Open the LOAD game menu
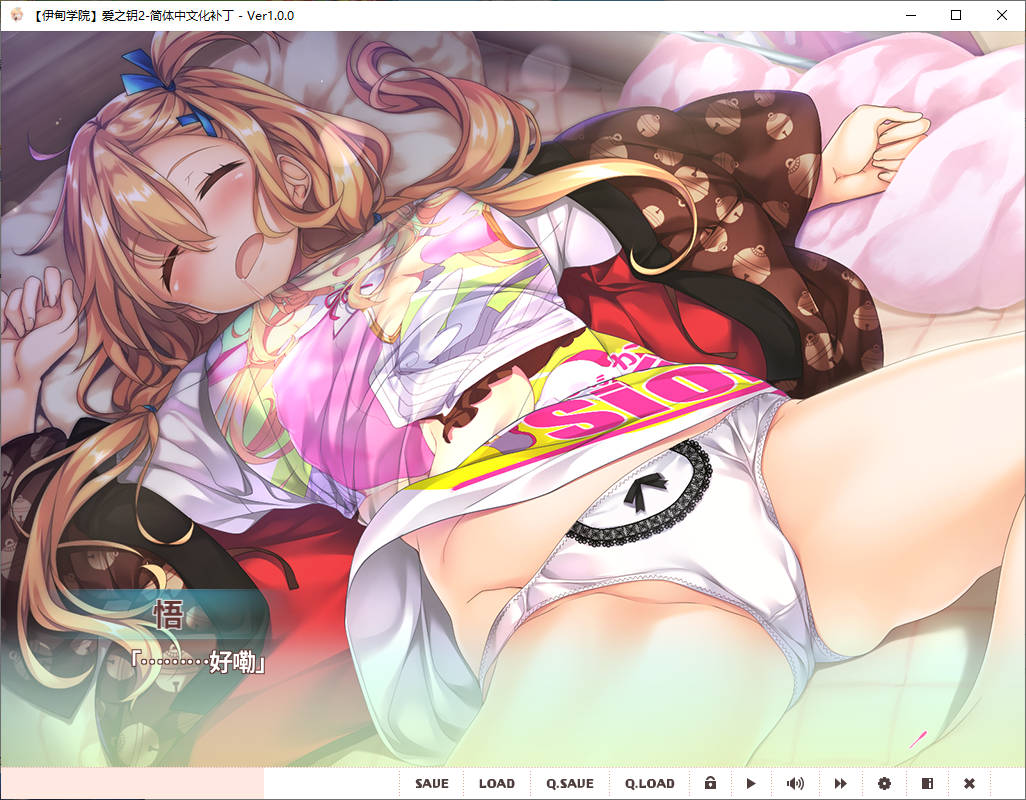Screen dimensions: 1026x800 [x=496, y=783]
